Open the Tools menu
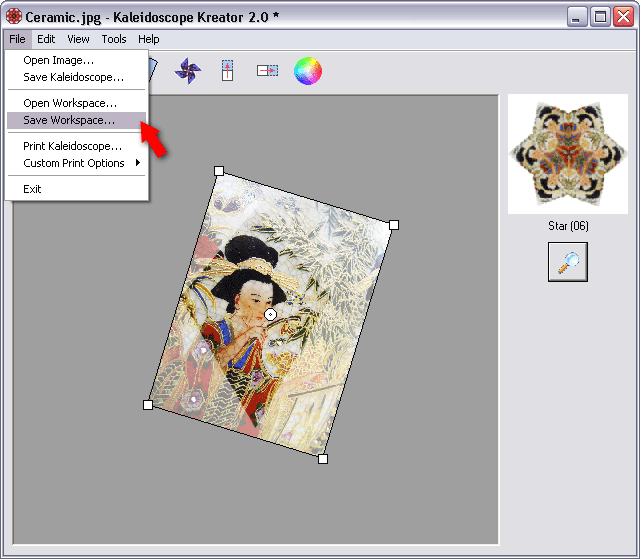Image resolution: width=640 pixels, height=559 pixels. pos(114,39)
